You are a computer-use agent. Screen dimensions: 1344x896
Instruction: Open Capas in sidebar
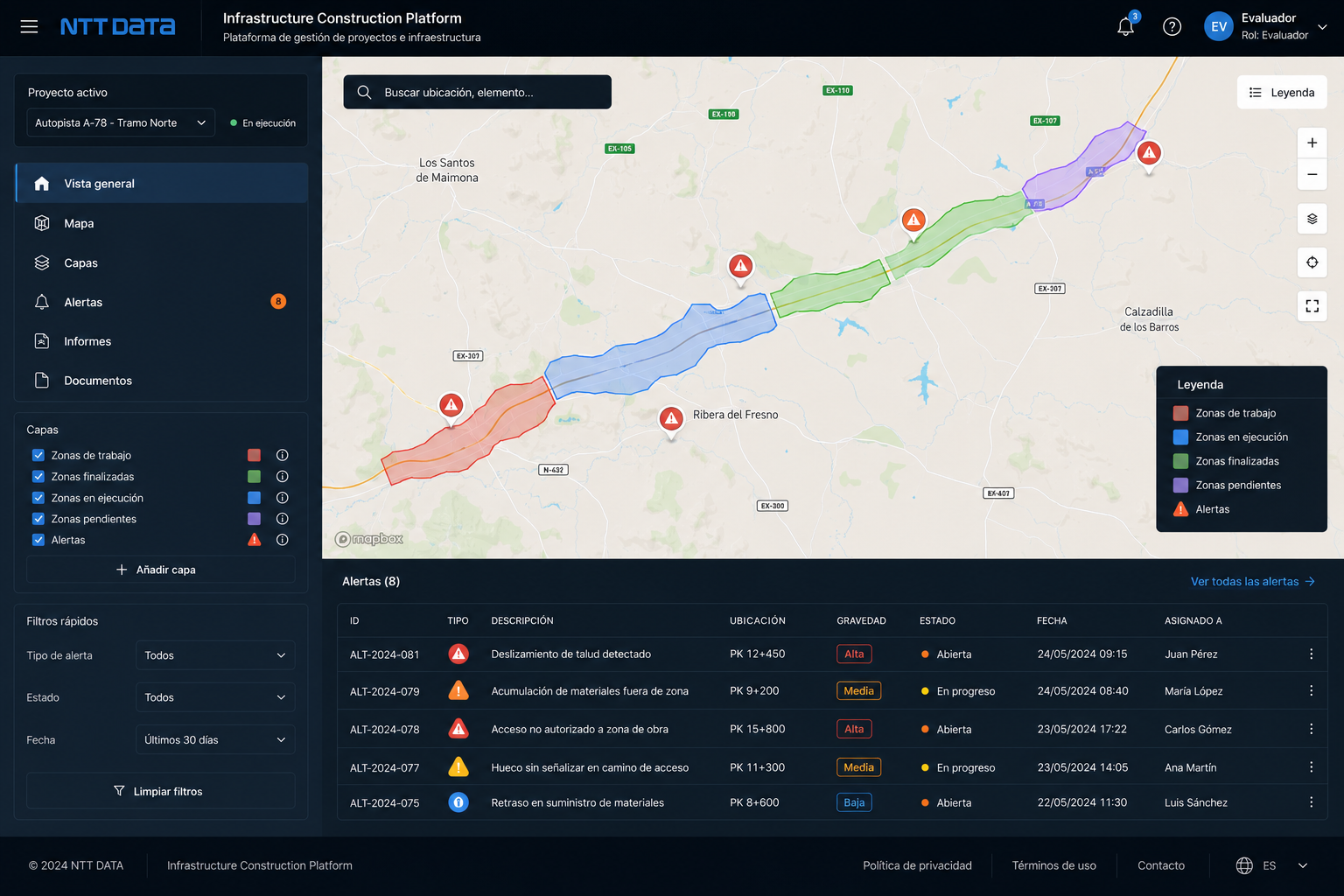click(x=162, y=262)
